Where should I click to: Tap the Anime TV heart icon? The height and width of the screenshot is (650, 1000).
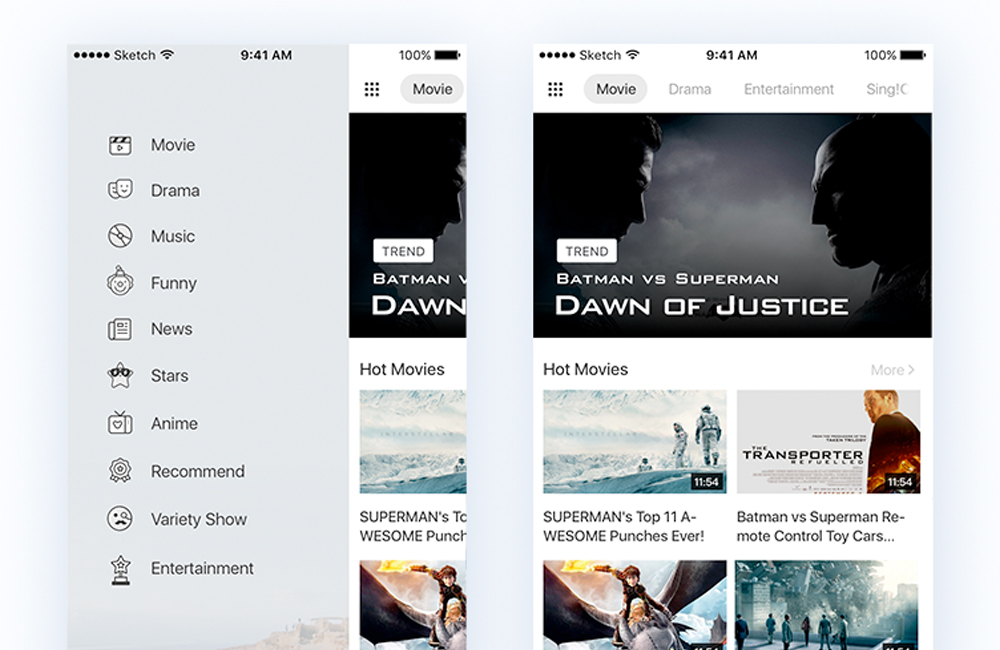point(120,423)
